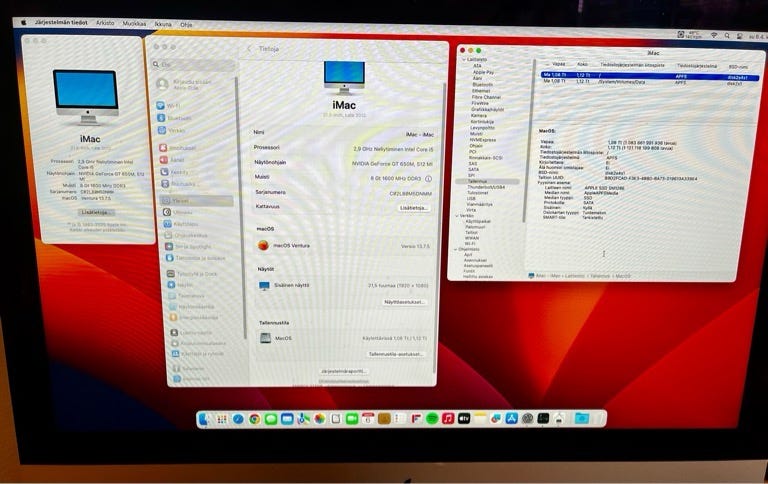Open Spotify in the Dock

[x=432, y=419]
